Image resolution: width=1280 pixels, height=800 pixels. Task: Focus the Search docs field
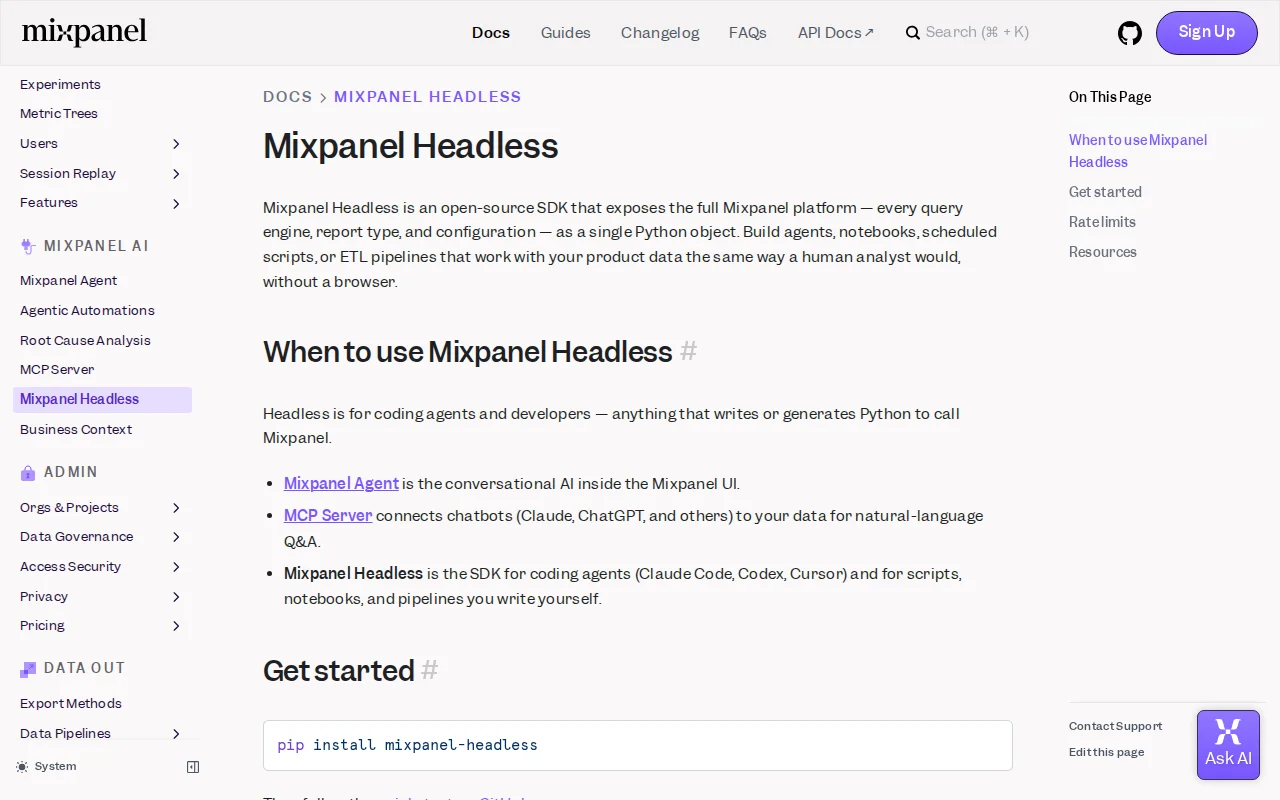click(x=977, y=33)
